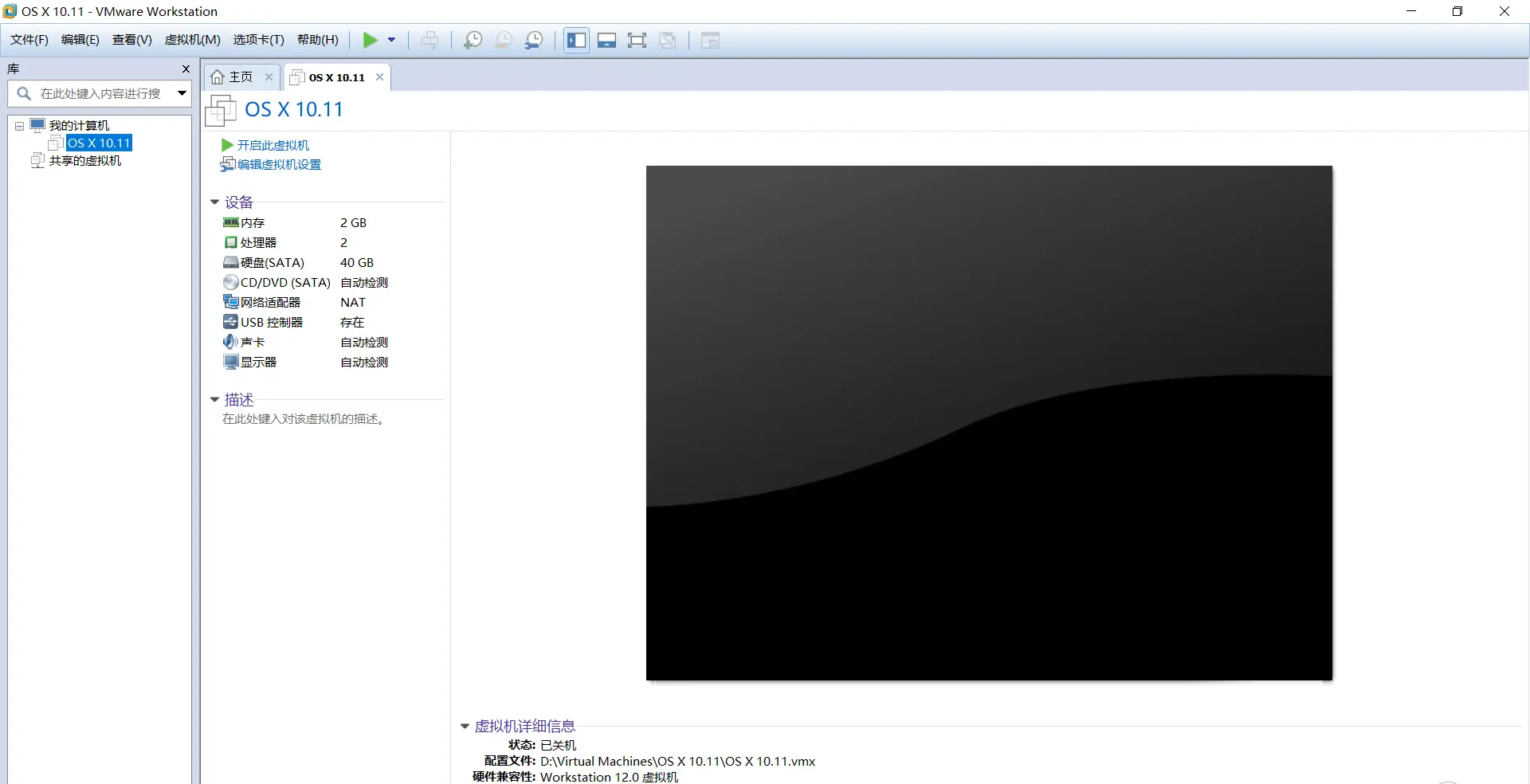Collapse the 我的计算机 tree node
This screenshot has height=784, width=1530.
[19, 126]
